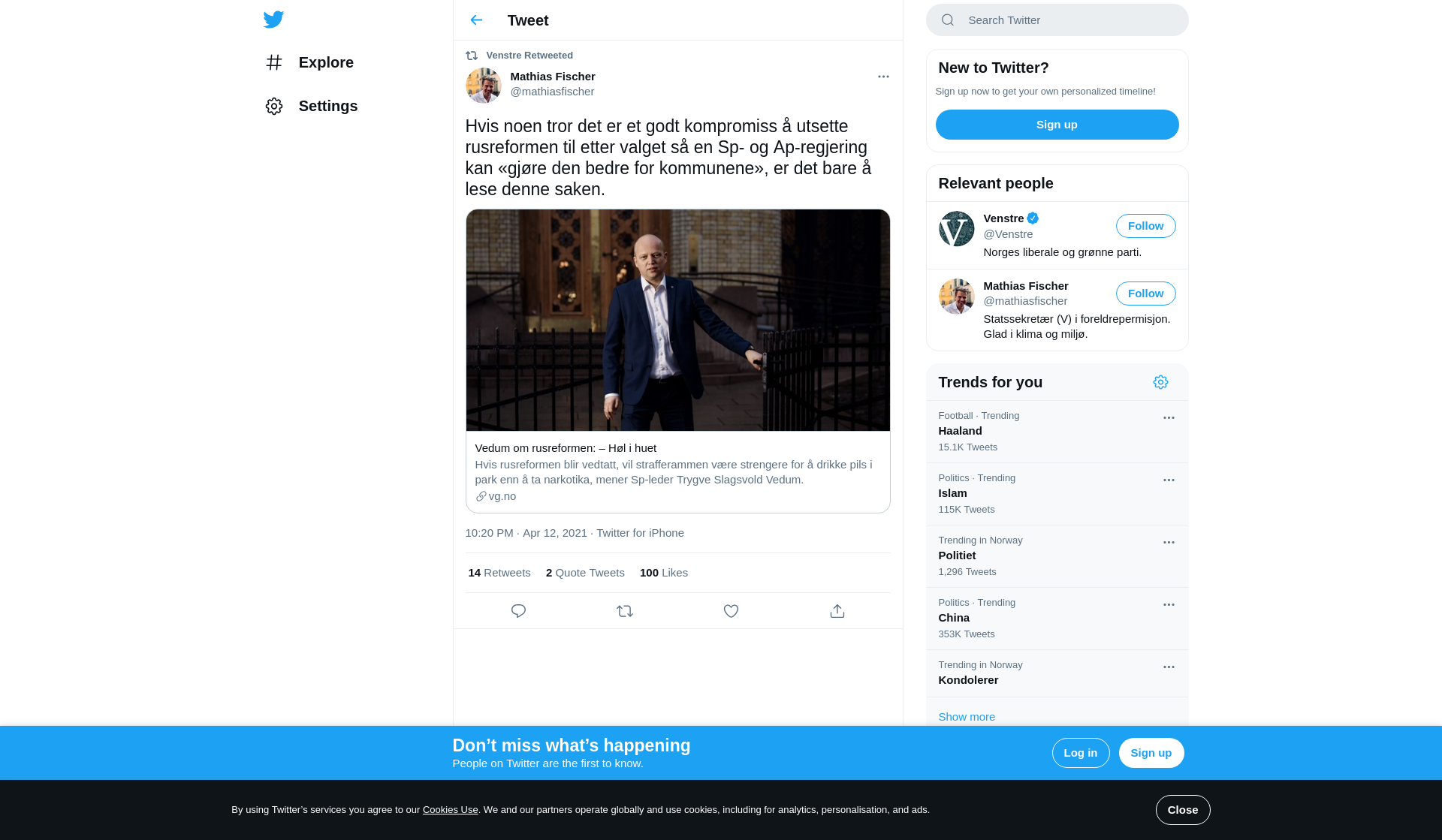1442x840 pixels.
Task: Open the Venstre name in Relevant people
Action: [x=1003, y=218]
